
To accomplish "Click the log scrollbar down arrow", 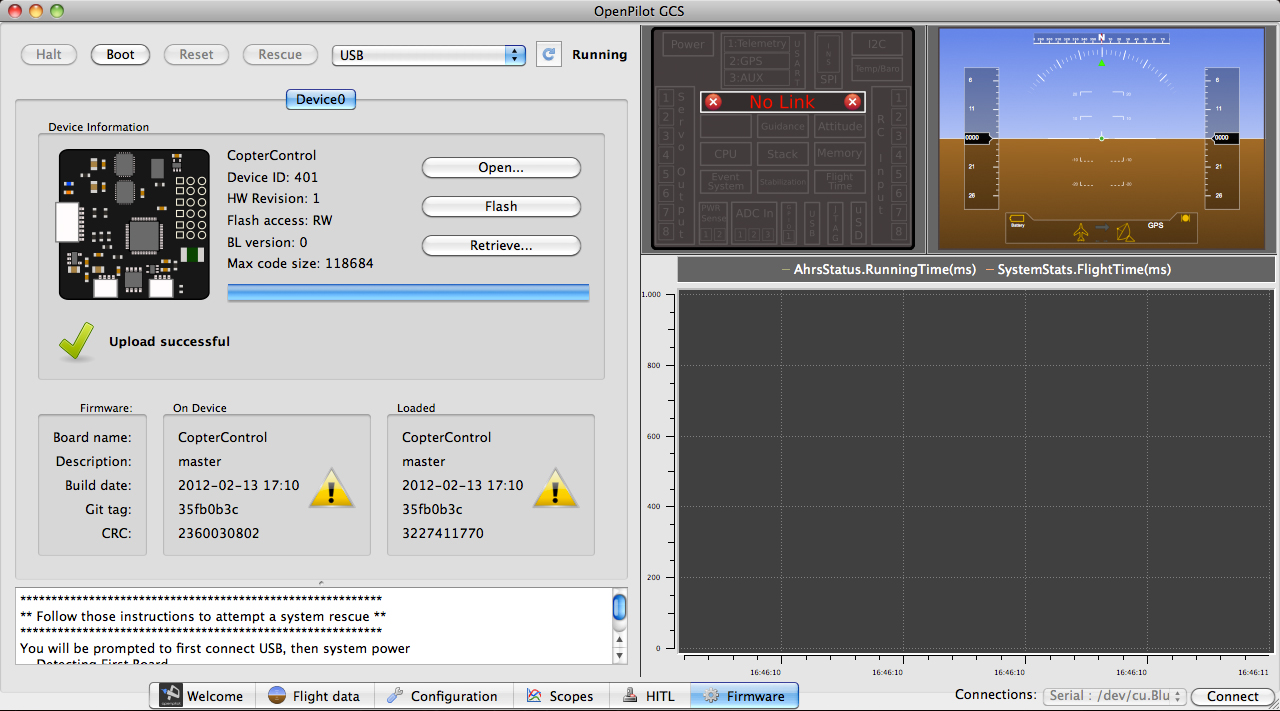I will coord(619,656).
